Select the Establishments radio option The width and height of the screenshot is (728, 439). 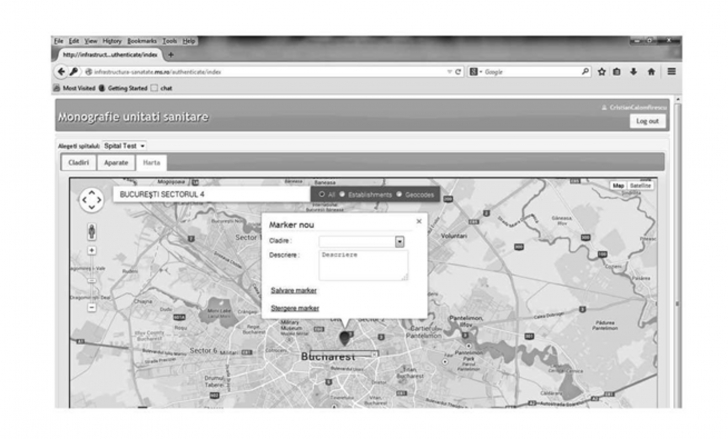pos(343,194)
